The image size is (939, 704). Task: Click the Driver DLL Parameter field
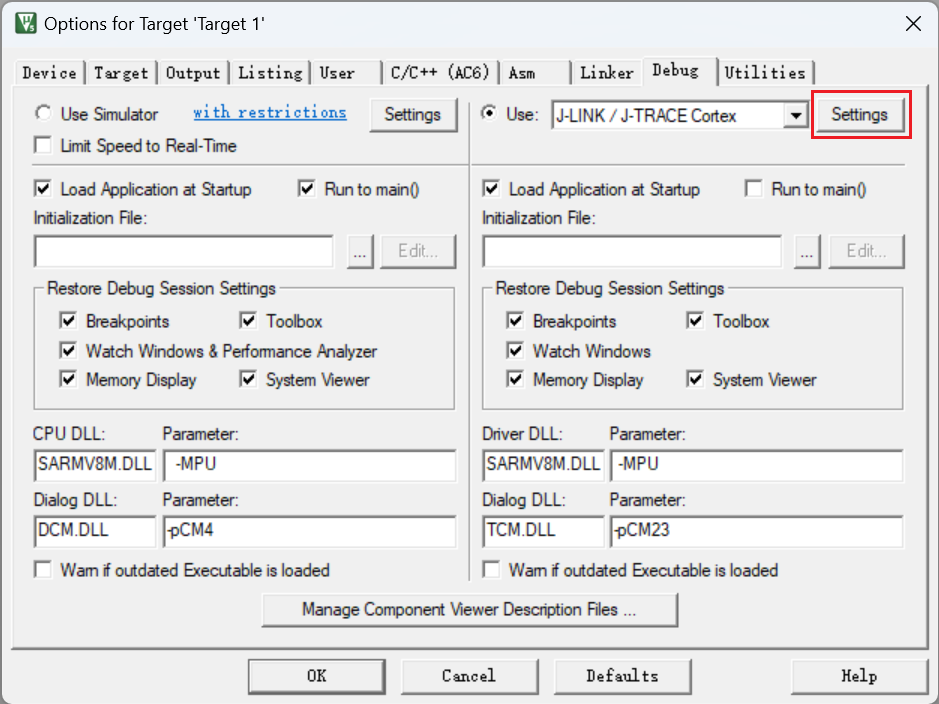coord(756,465)
